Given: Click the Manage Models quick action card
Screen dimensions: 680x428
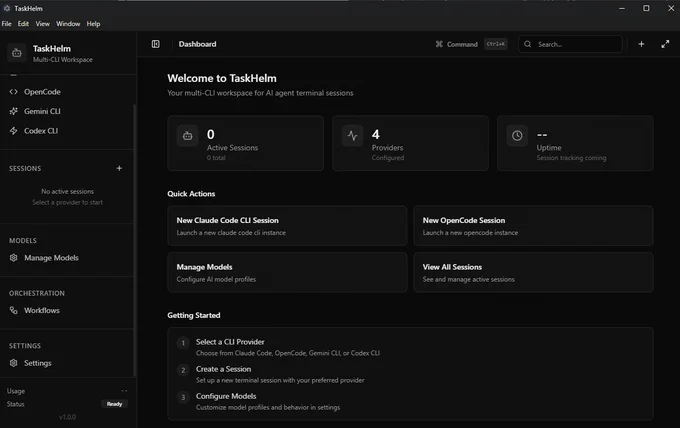Looking at the screenshot, I should coord(287,272).
